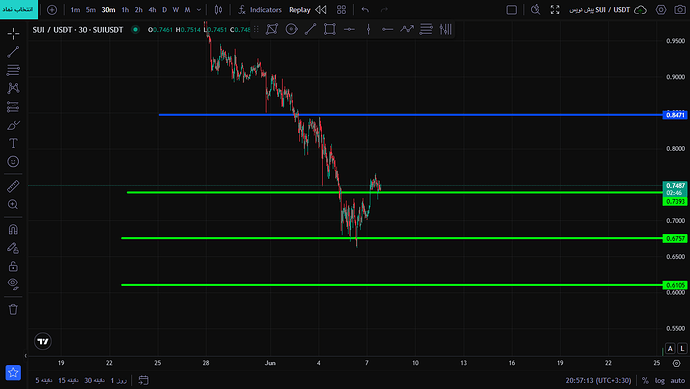Switch to the 5m timeframe
This screenshot has height=389, width=690.
(x=91, y=10)
